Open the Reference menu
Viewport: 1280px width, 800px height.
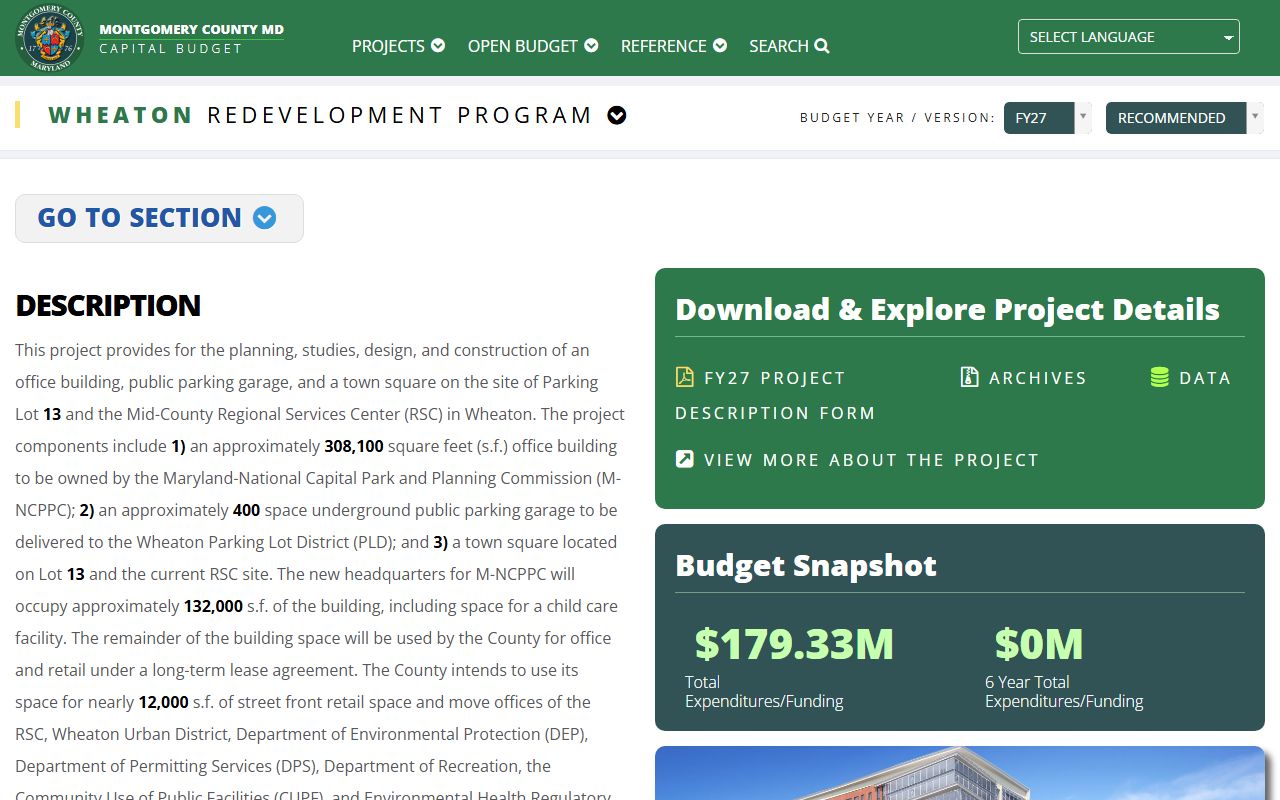point(674,46)
